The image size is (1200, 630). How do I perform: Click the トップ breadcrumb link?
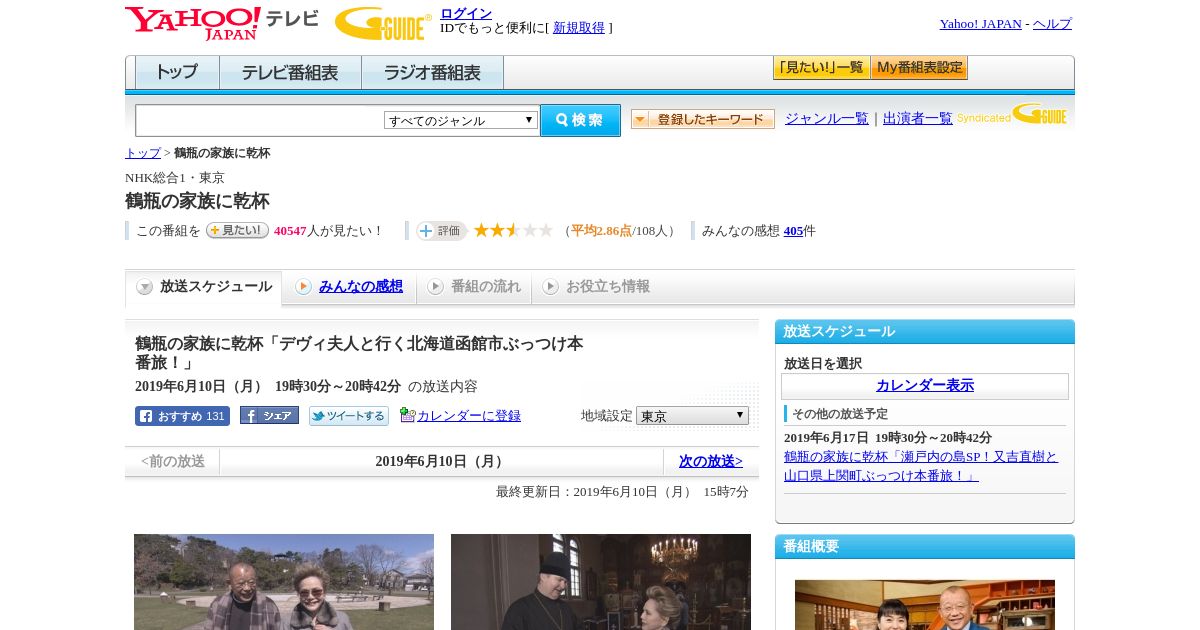143,153
